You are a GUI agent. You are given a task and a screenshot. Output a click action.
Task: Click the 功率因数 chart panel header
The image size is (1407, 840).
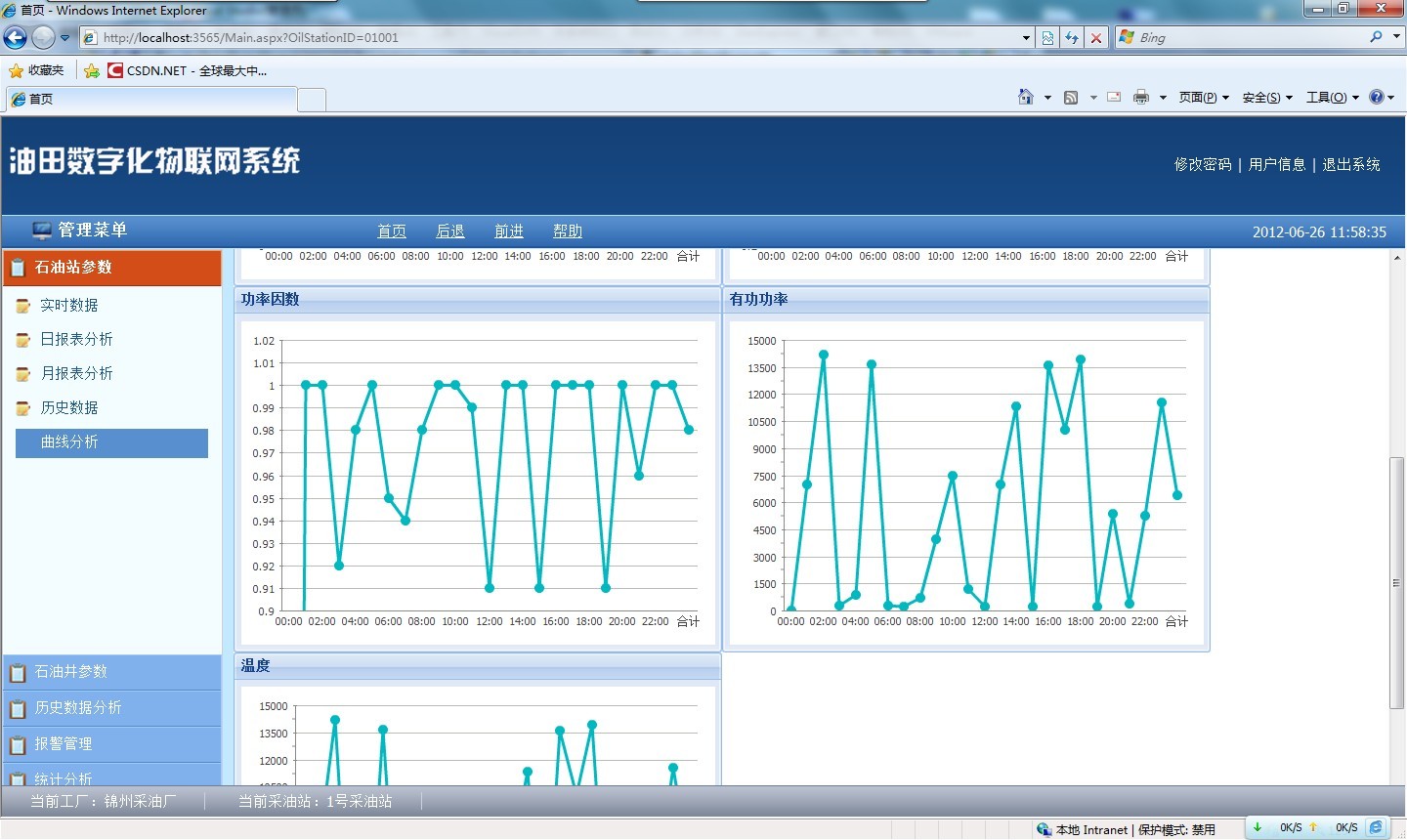click(478, 300)
